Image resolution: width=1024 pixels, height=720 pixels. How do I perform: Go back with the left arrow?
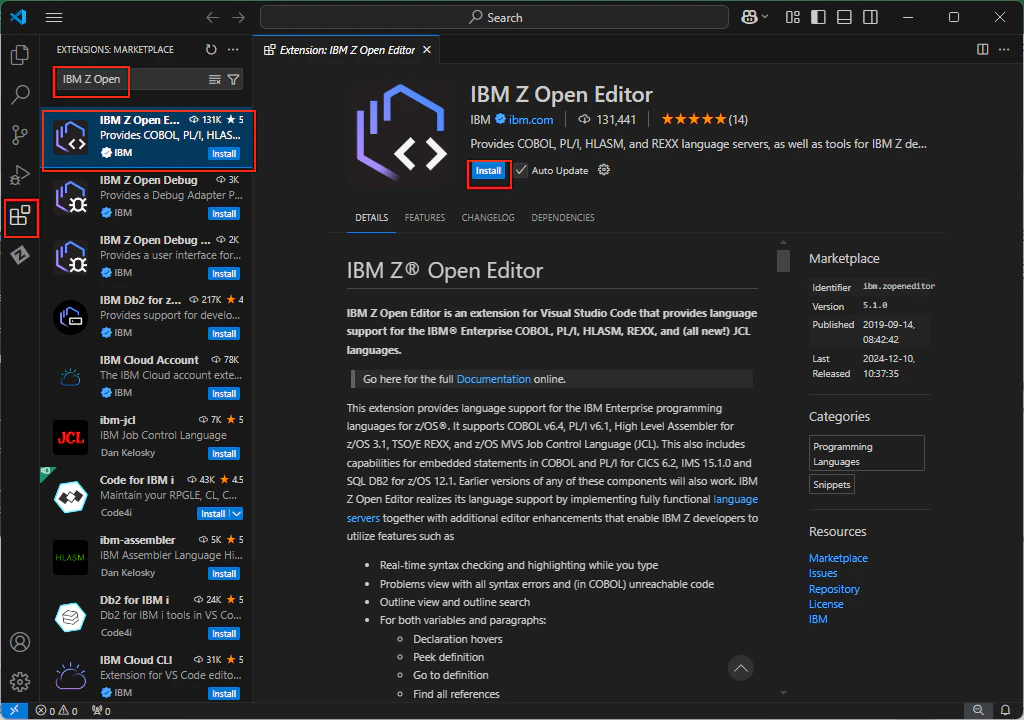[212, 18]
